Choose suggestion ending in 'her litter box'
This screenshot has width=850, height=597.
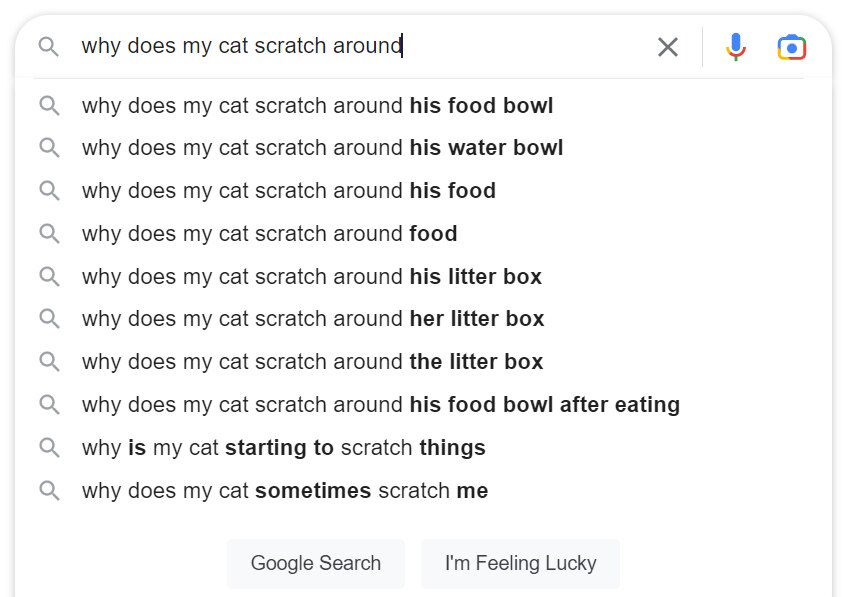tap(313, 319)
